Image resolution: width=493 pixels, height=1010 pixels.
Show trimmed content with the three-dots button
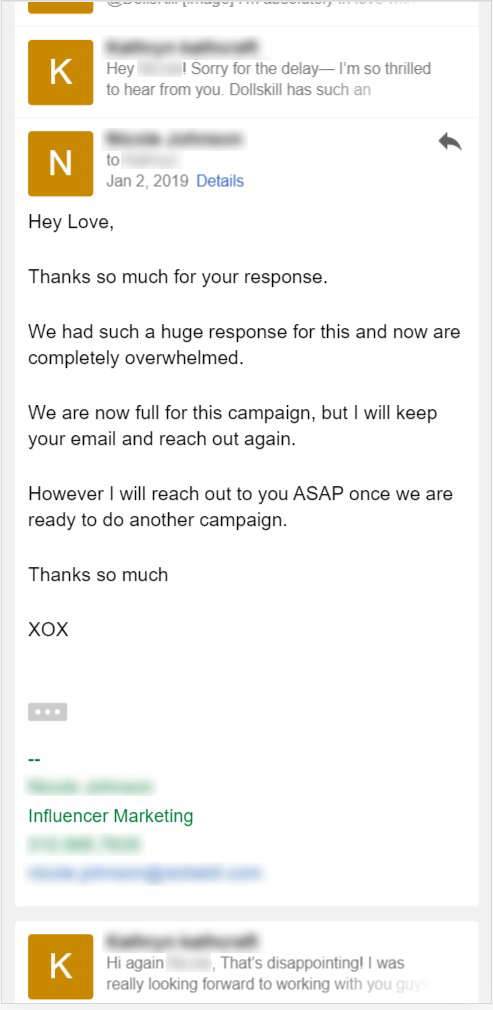[x=48, y=712]
